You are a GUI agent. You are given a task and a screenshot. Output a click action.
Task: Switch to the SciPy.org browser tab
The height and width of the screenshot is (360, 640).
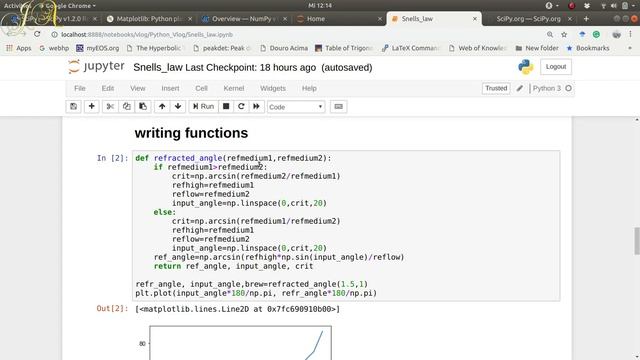(x=528, y=19)
